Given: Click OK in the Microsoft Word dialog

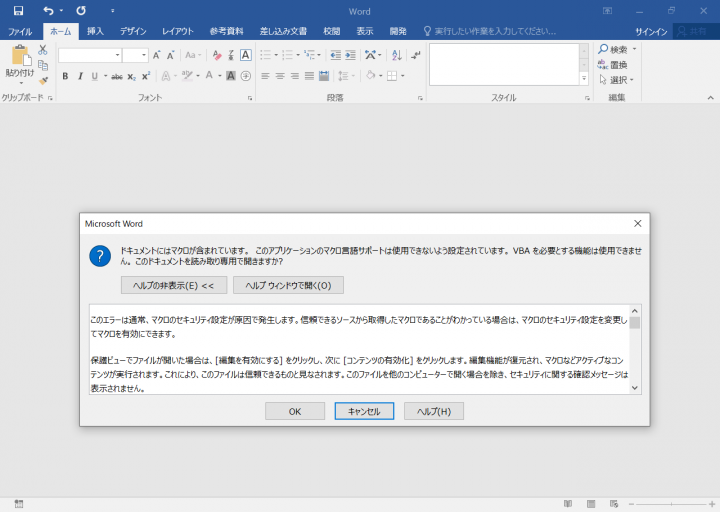Looking at the screenshot, I should click(295, 411).
